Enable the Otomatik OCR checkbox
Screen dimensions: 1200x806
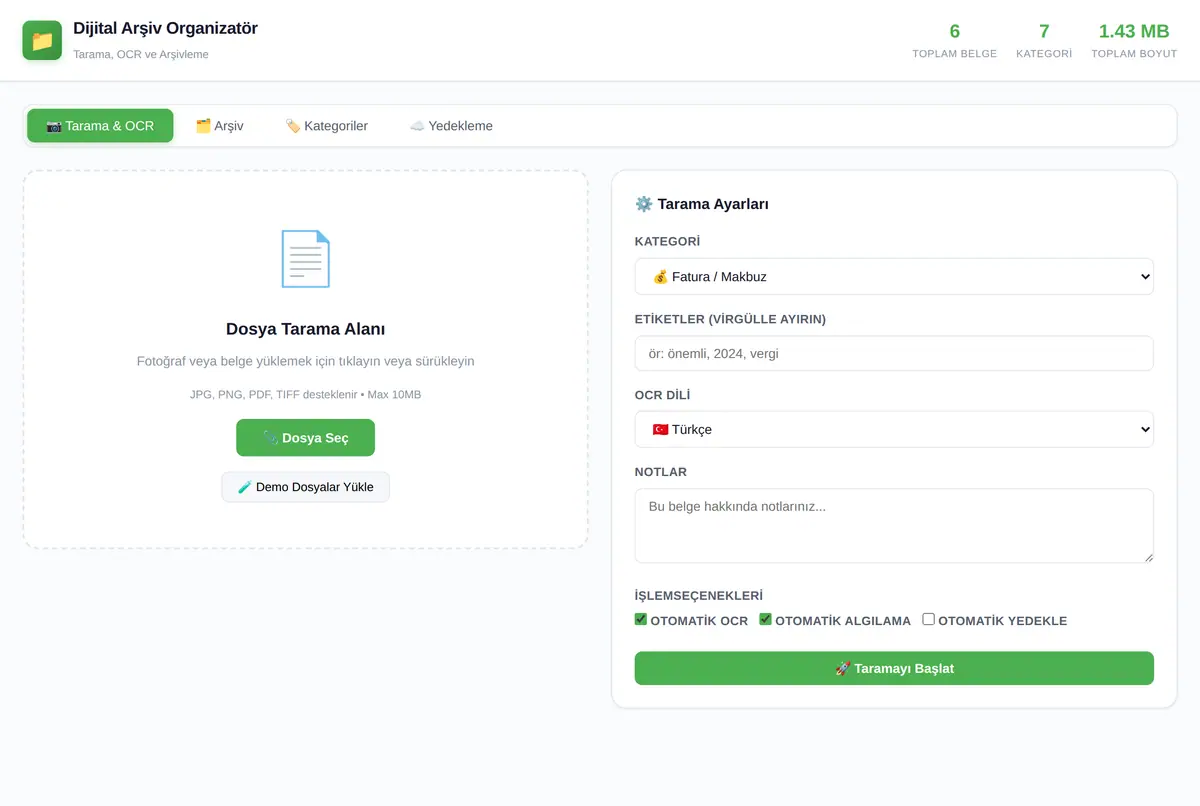641,619
